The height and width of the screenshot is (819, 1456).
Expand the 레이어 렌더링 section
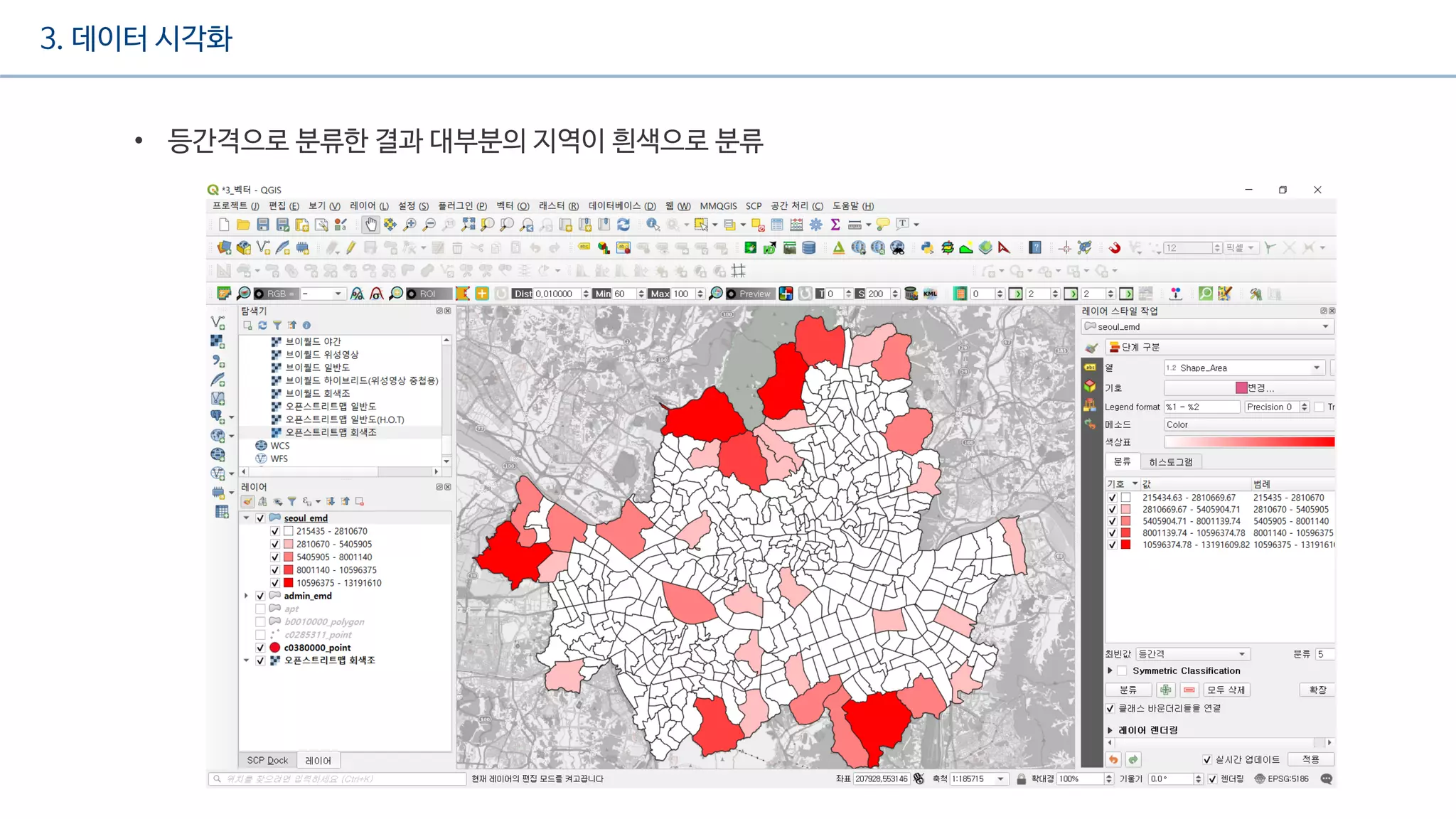1110,730
